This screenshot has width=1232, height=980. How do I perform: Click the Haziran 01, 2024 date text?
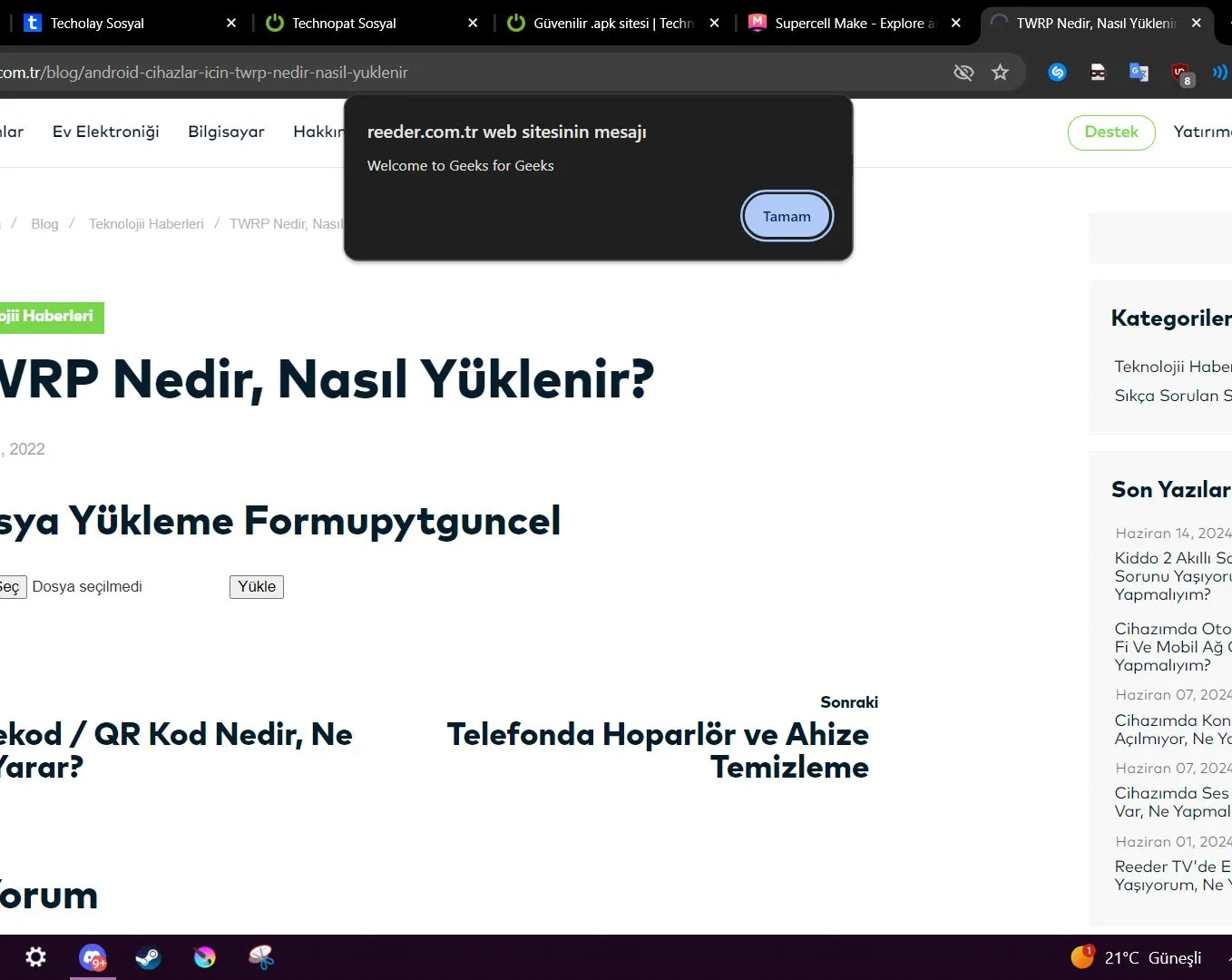1173,842
